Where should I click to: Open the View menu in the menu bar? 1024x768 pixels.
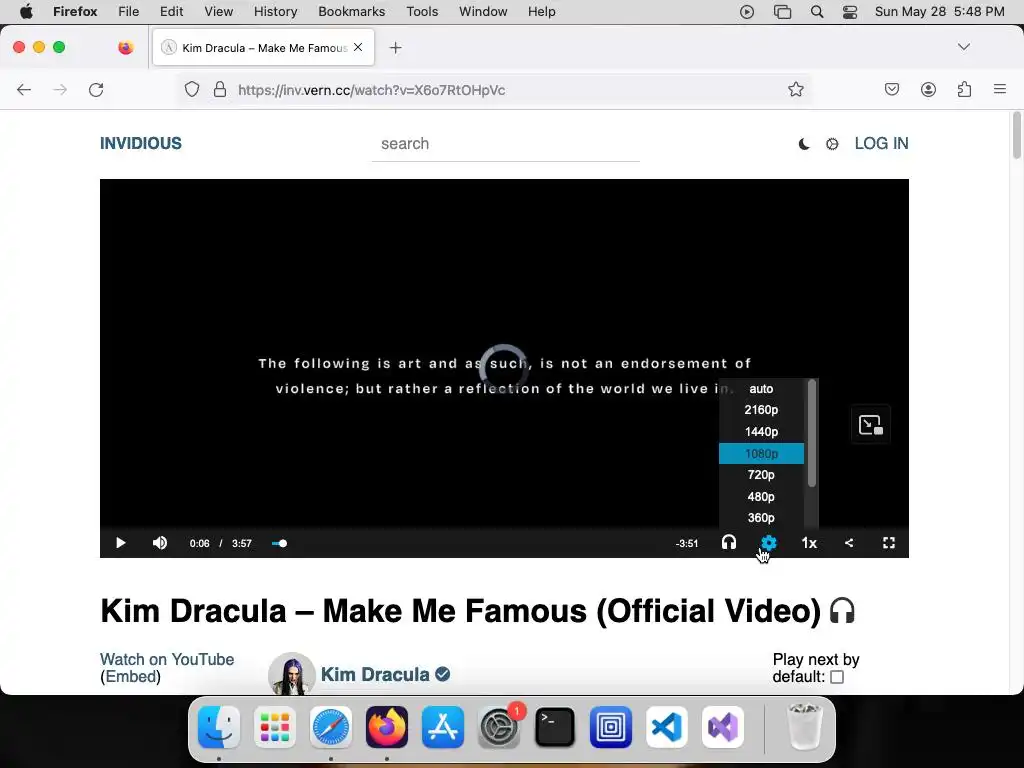pyautogui.click(x=218, y=11)
